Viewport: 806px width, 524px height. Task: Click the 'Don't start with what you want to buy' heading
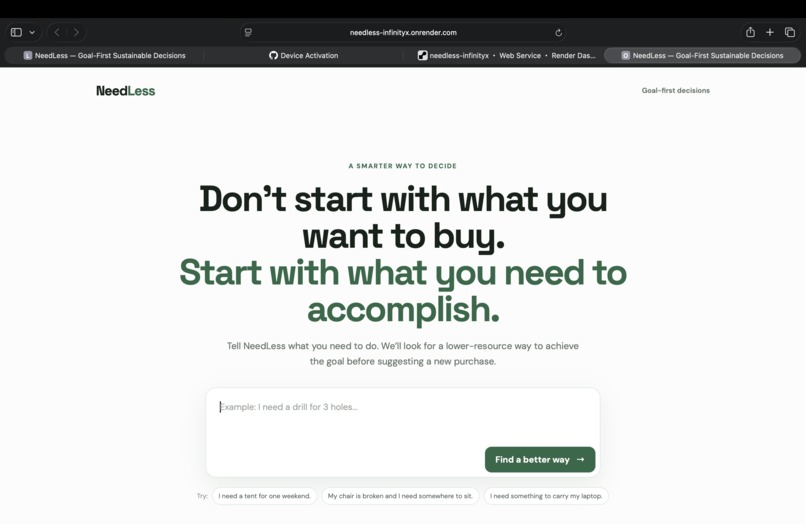pyautogui.click(x=403, y=218)
